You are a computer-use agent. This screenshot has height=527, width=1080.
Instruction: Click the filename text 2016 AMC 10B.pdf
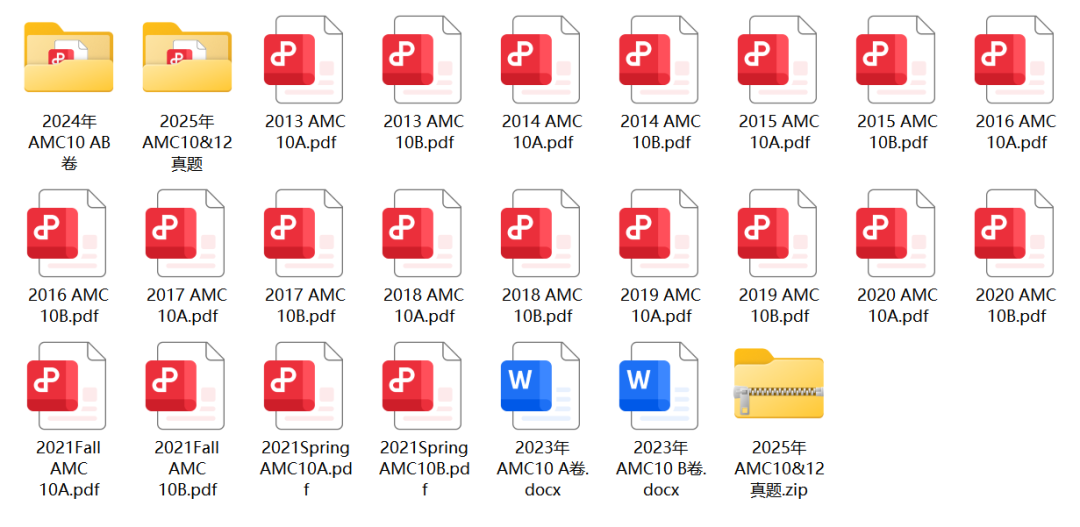69,305
